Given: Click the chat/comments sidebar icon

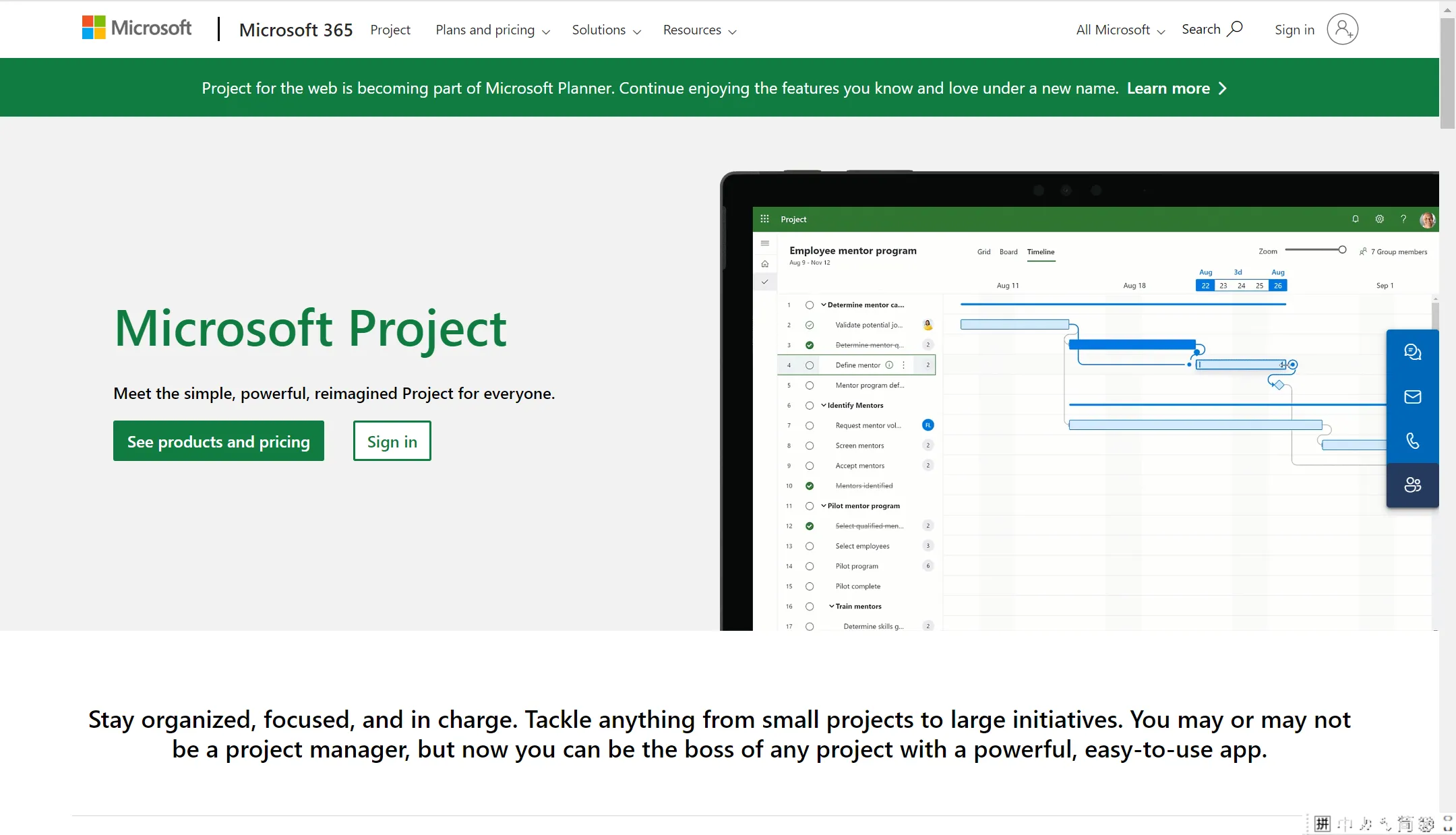Looking at the screenshot, I should tap(1412, 352).
